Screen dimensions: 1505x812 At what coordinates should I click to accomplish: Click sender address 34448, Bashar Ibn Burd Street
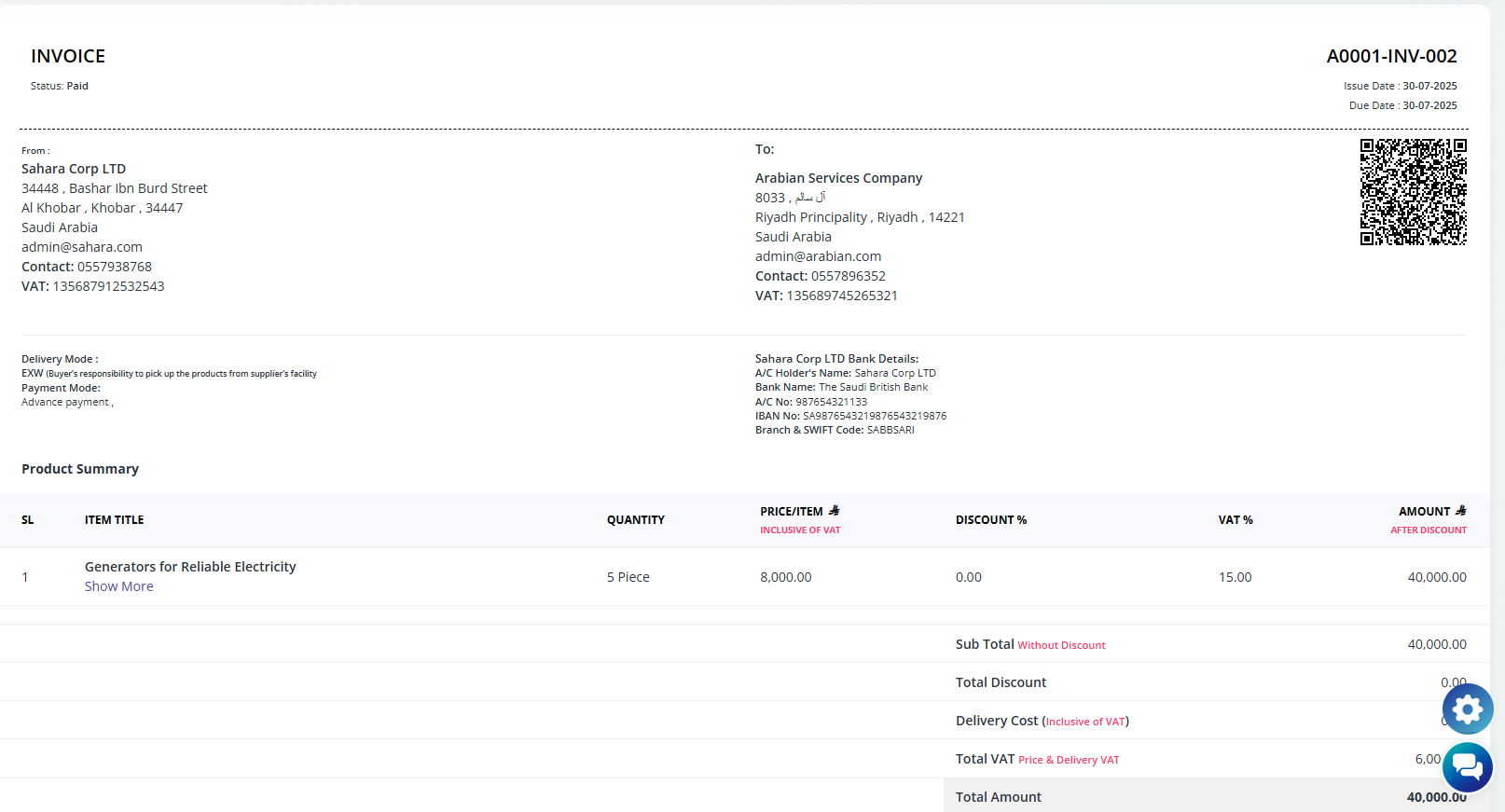pos(114,188)
